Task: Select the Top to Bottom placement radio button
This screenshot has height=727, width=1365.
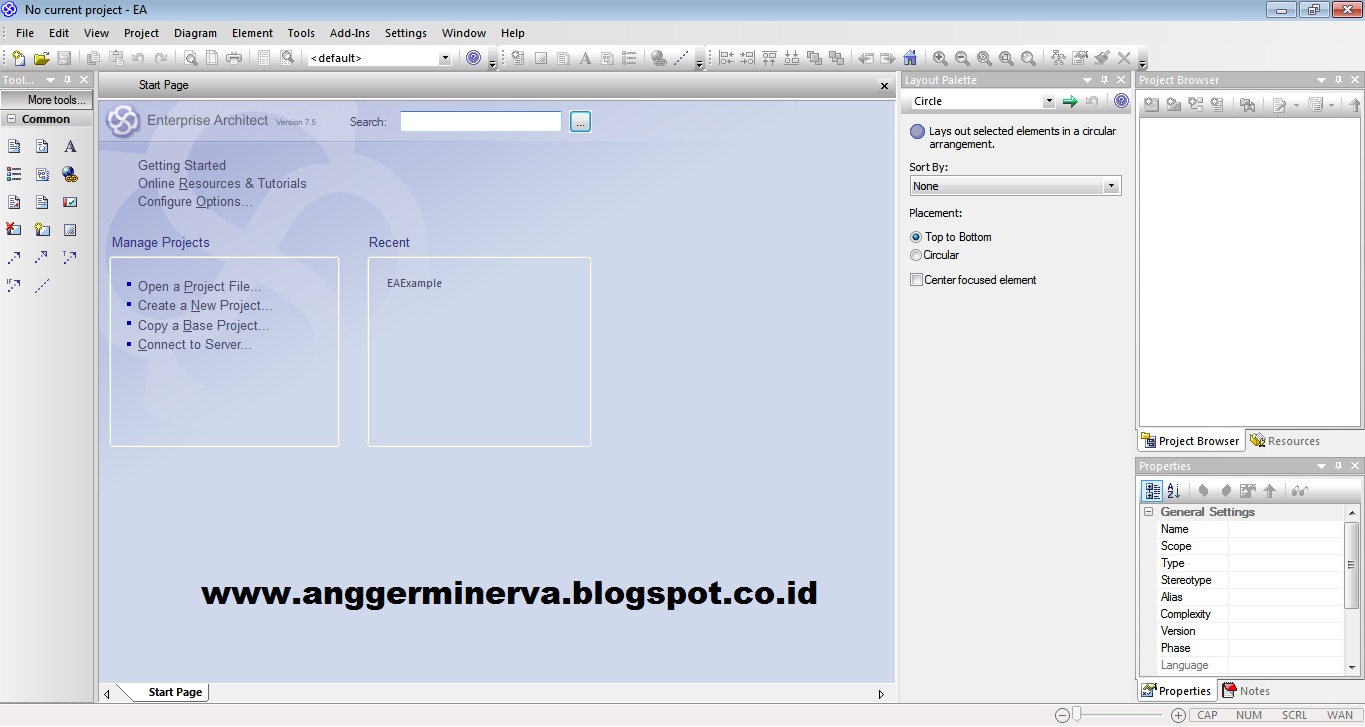Action: 916,237
